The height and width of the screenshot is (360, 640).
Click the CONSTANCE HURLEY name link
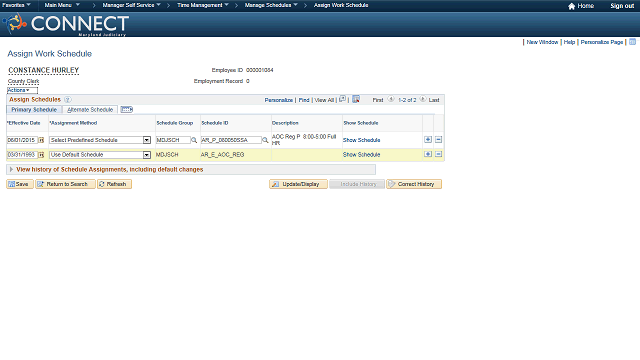(x=44, y=70)
